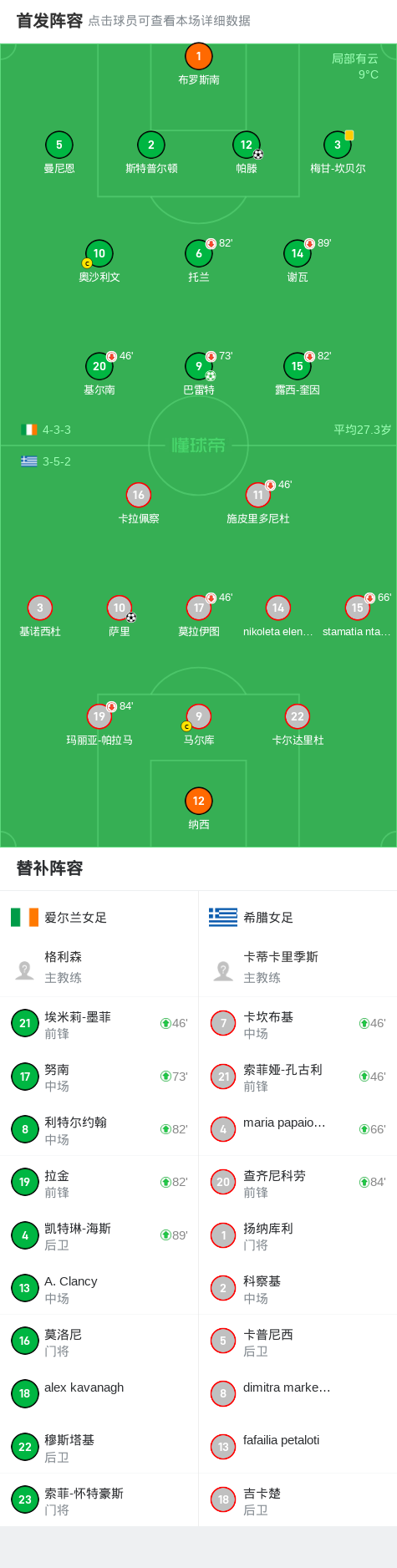Select substitute 查齐尼科劳 number 20
This screenshot has height=1568, width=397.
298,1183
